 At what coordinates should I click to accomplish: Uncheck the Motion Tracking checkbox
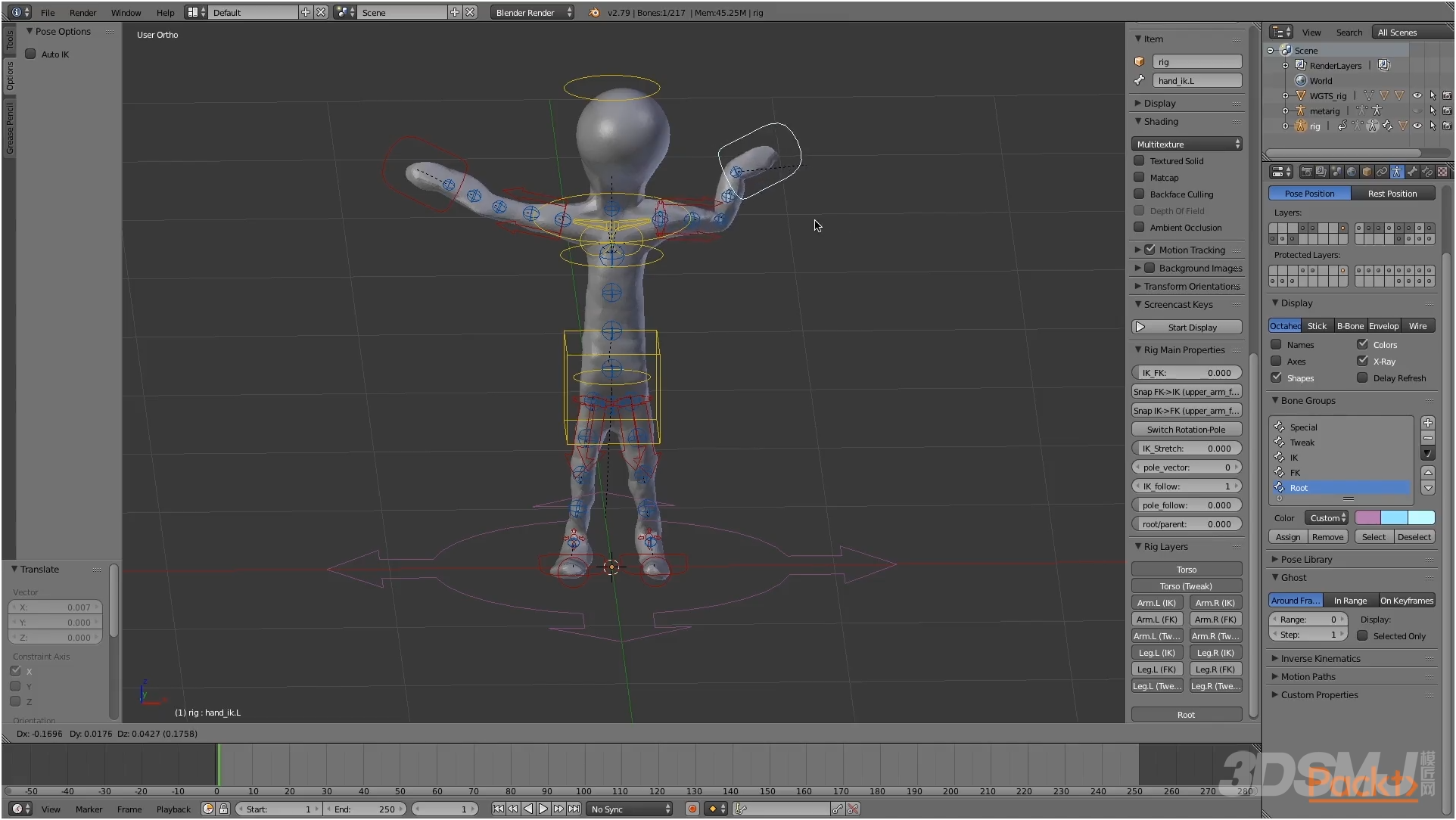[1150, 250]
